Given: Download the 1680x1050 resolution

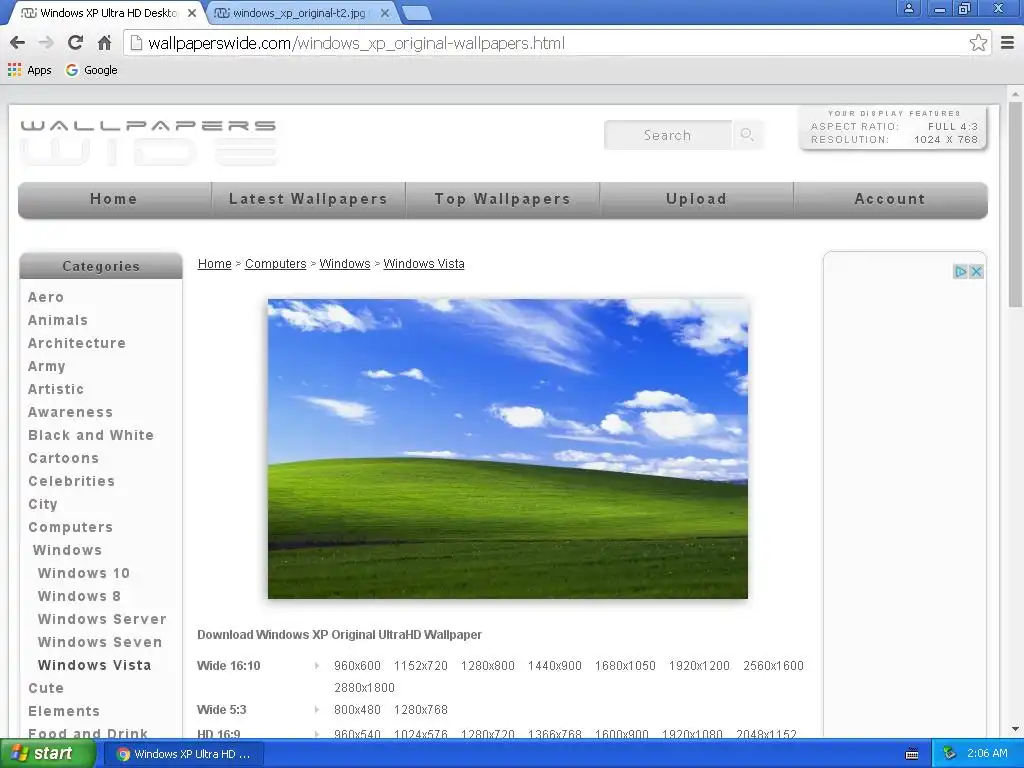Looking at the screenshot, I should [x=625, y=666].
